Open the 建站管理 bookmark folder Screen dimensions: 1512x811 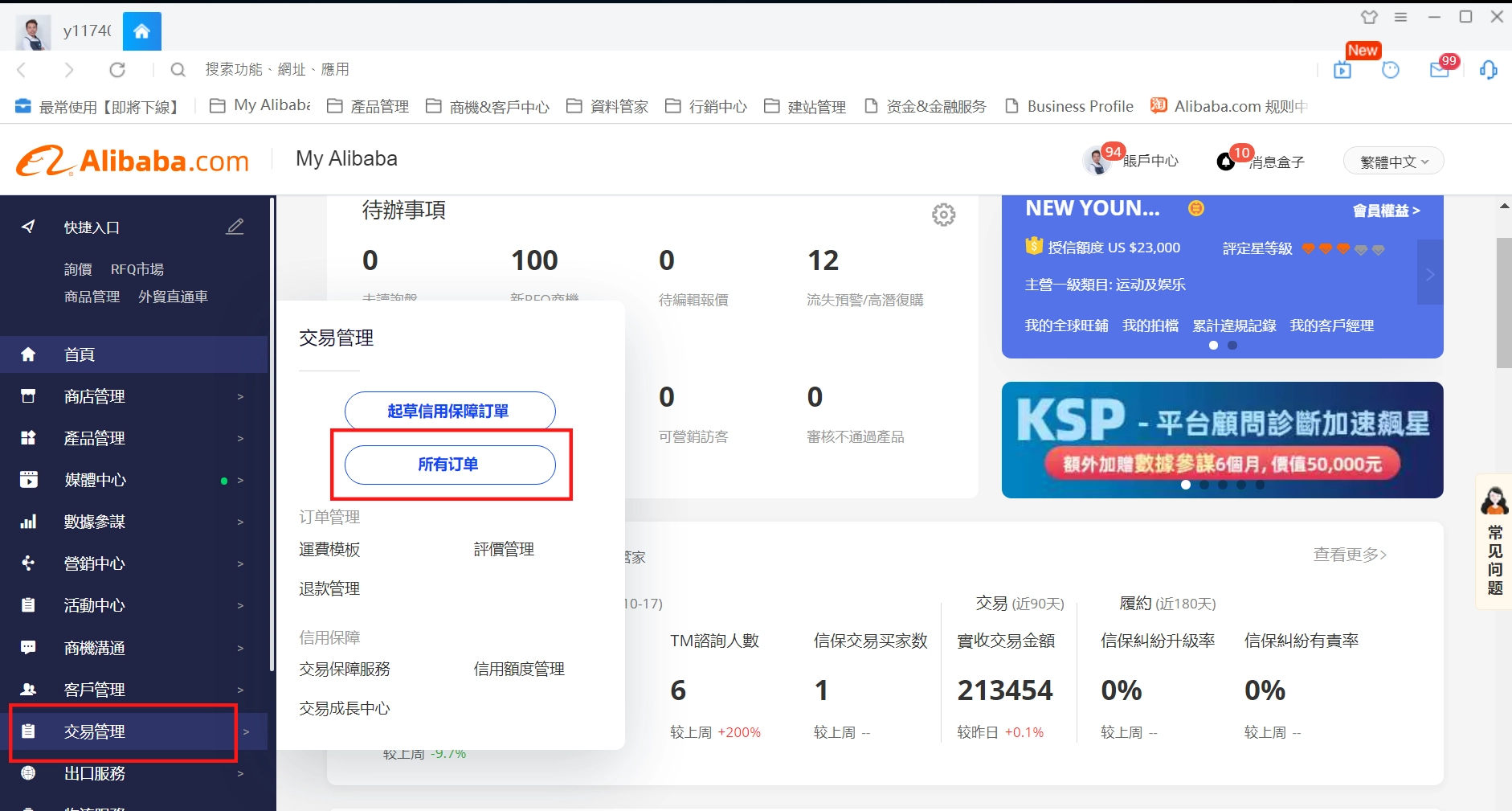point(805,106)
